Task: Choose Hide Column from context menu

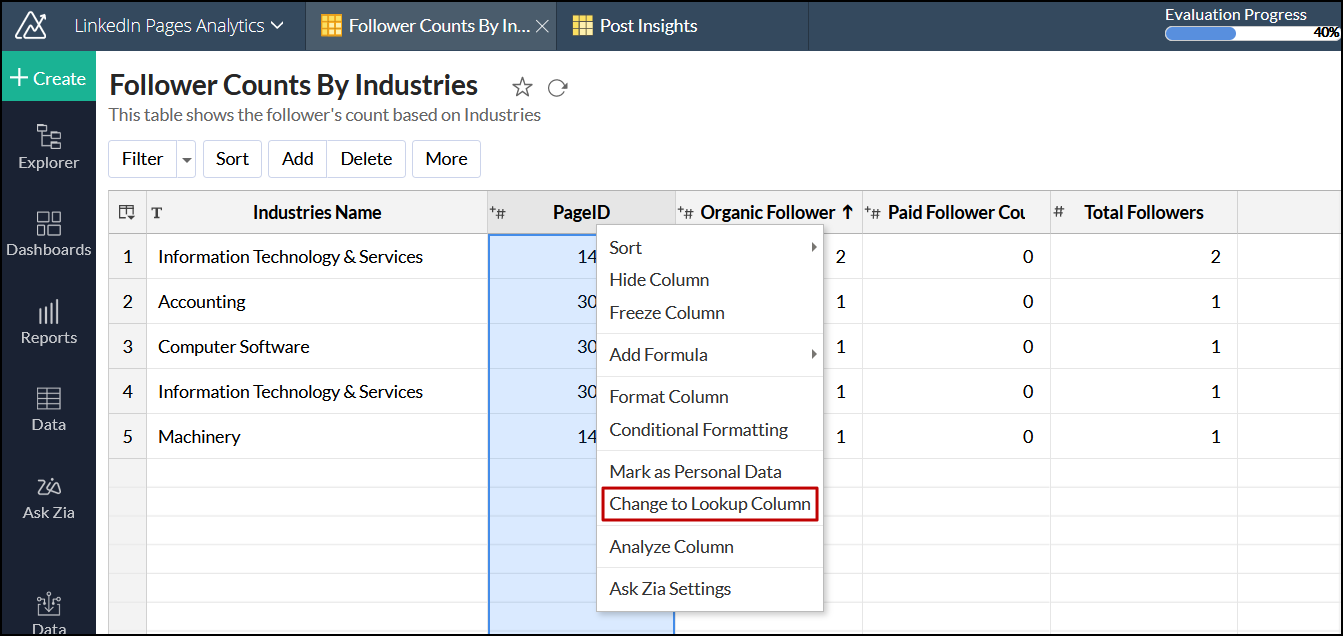Action: (659, 280)
